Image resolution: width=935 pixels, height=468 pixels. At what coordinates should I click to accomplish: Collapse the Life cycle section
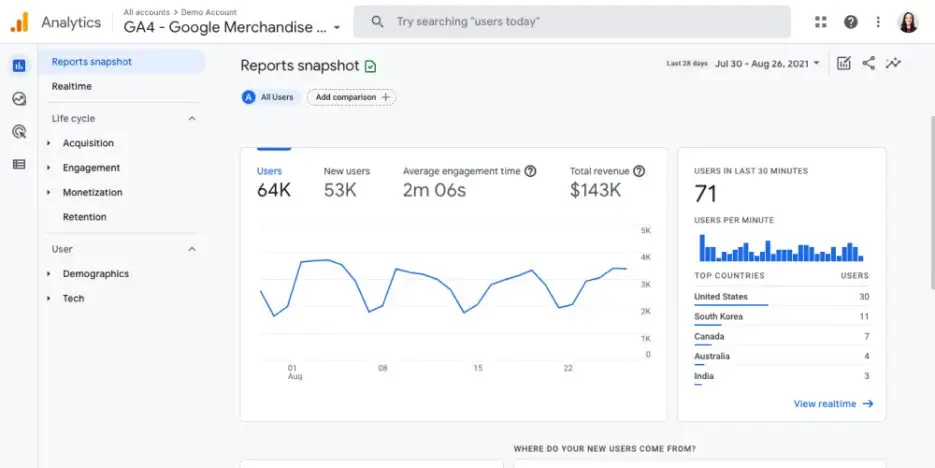192,119
